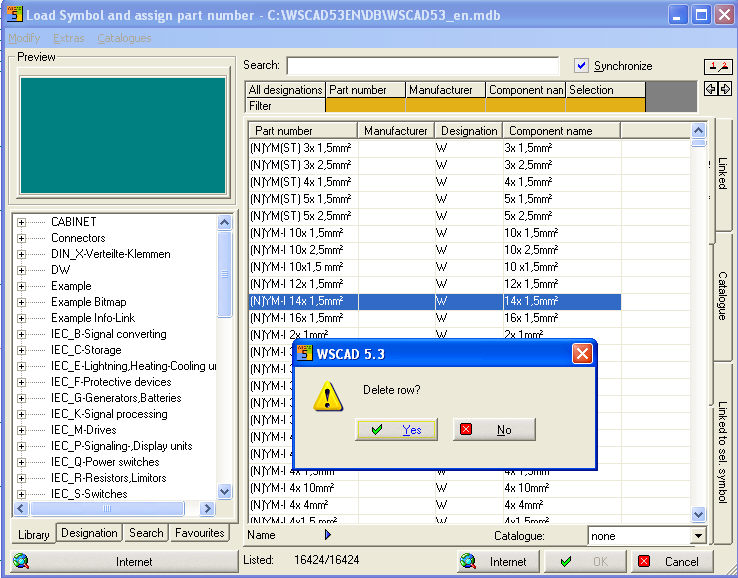The height and width of the screenshot is (578, 738).
Task: Toggle the Synchronize checkbox
Action: click(582, 65)
